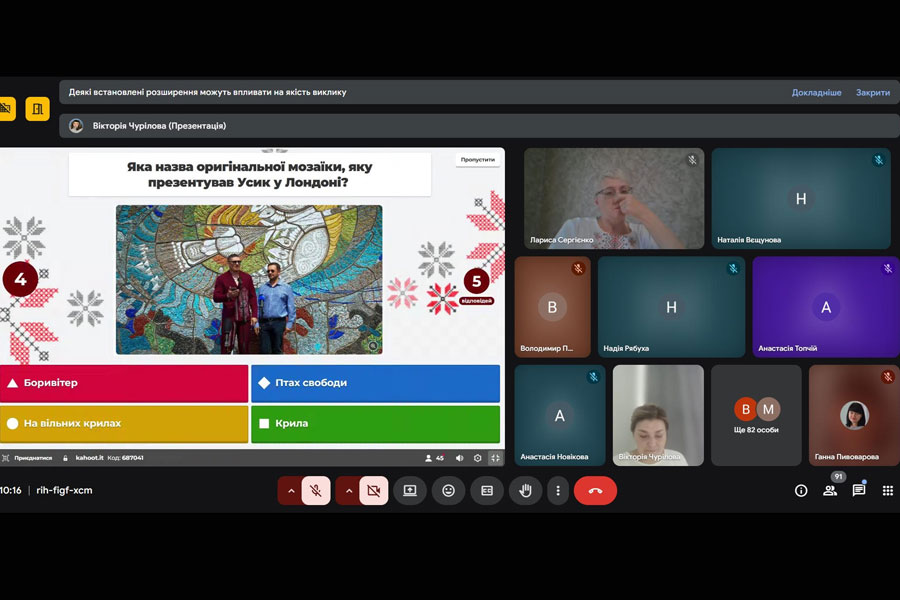Raise hand in the meeting
This screenshot has width=900, height=600.
point(525,490)
